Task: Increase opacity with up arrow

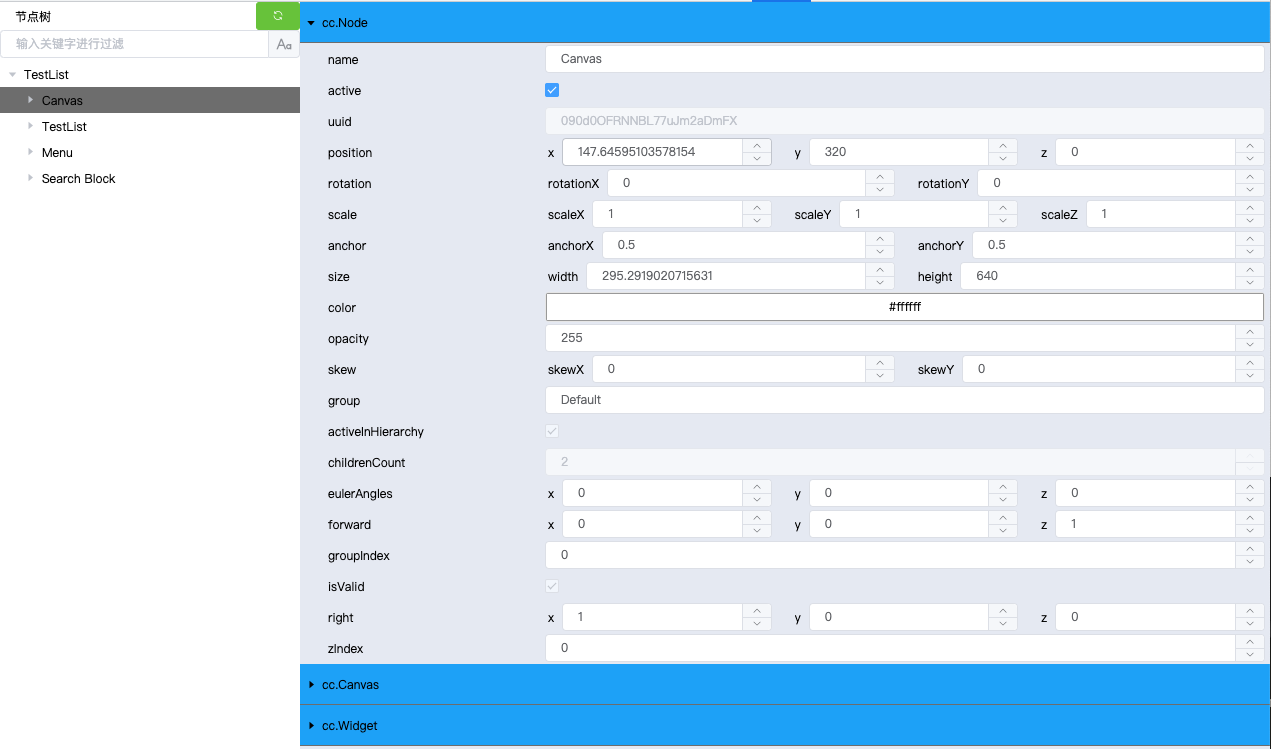Action: coord(1250,332)
